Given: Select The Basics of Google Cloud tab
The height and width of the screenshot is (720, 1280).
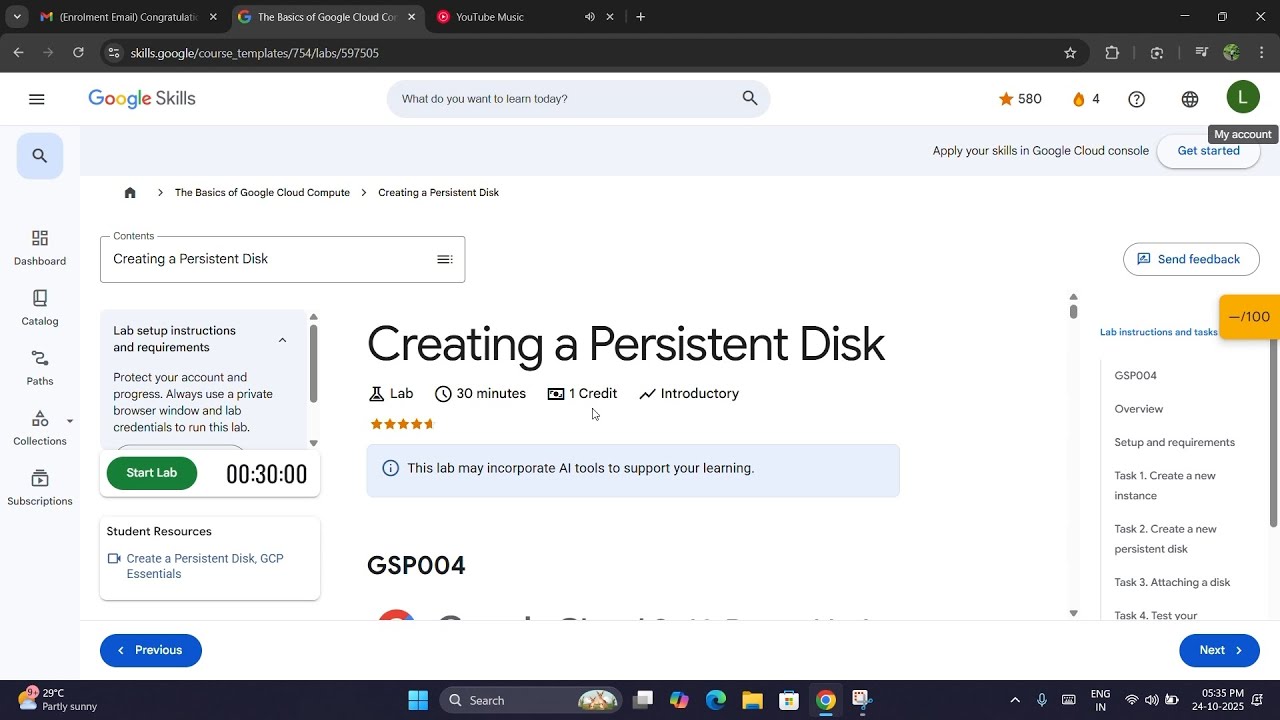Looking at the screenshot, I should pos(326,17).
